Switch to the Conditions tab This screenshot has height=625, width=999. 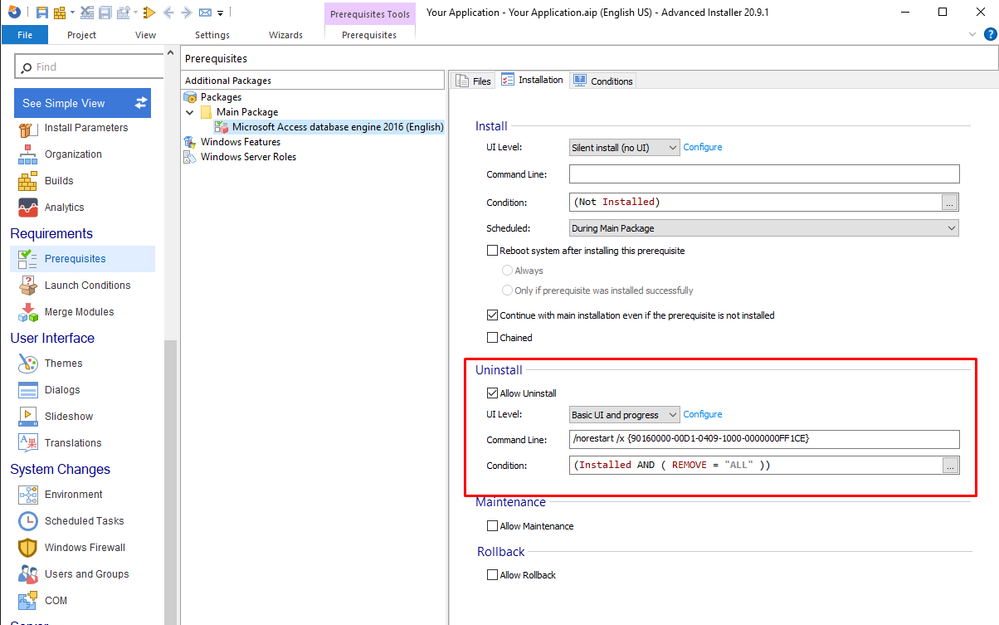pos(603,81)
